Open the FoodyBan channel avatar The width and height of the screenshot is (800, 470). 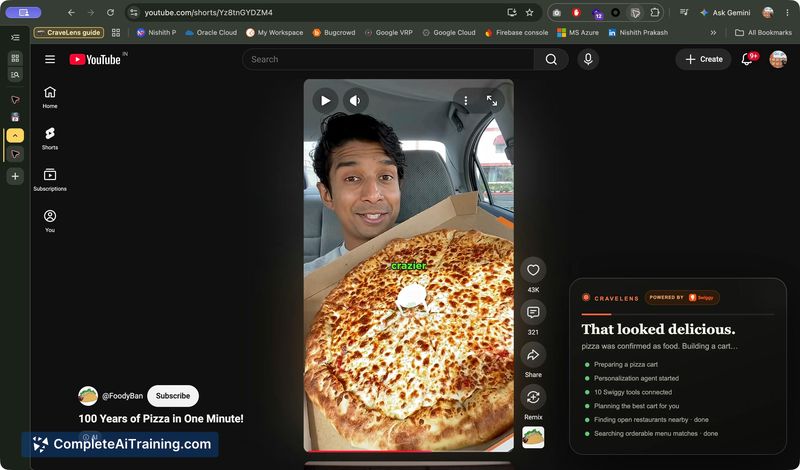[88, 395]
